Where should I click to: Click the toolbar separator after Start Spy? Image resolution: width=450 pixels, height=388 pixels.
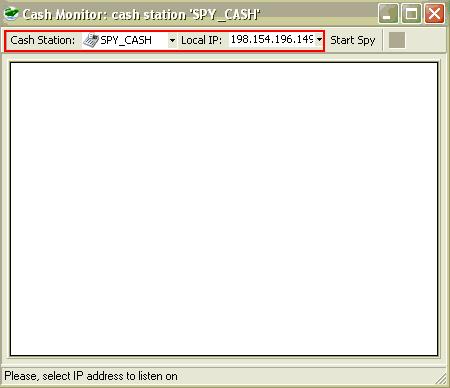(383, 40)
